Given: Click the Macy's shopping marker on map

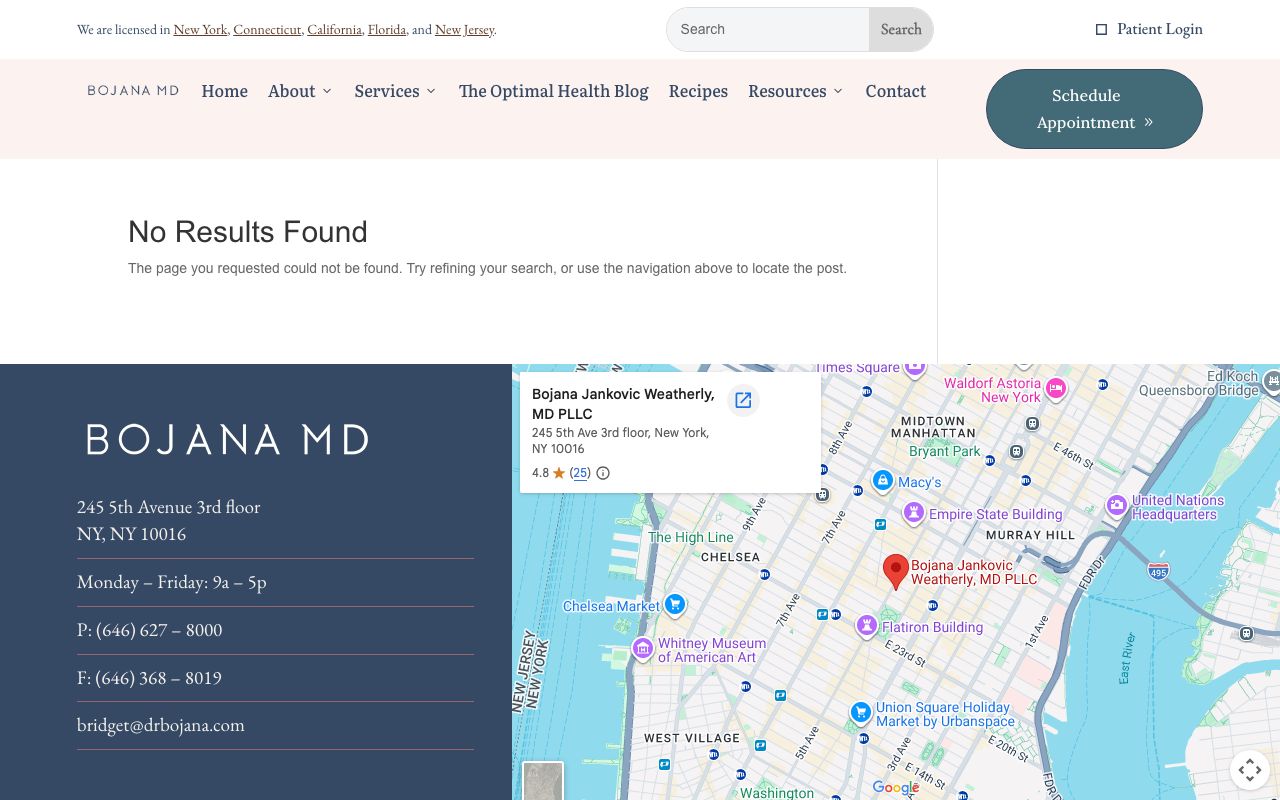Looking at the screenshot, I should point(882,481).
